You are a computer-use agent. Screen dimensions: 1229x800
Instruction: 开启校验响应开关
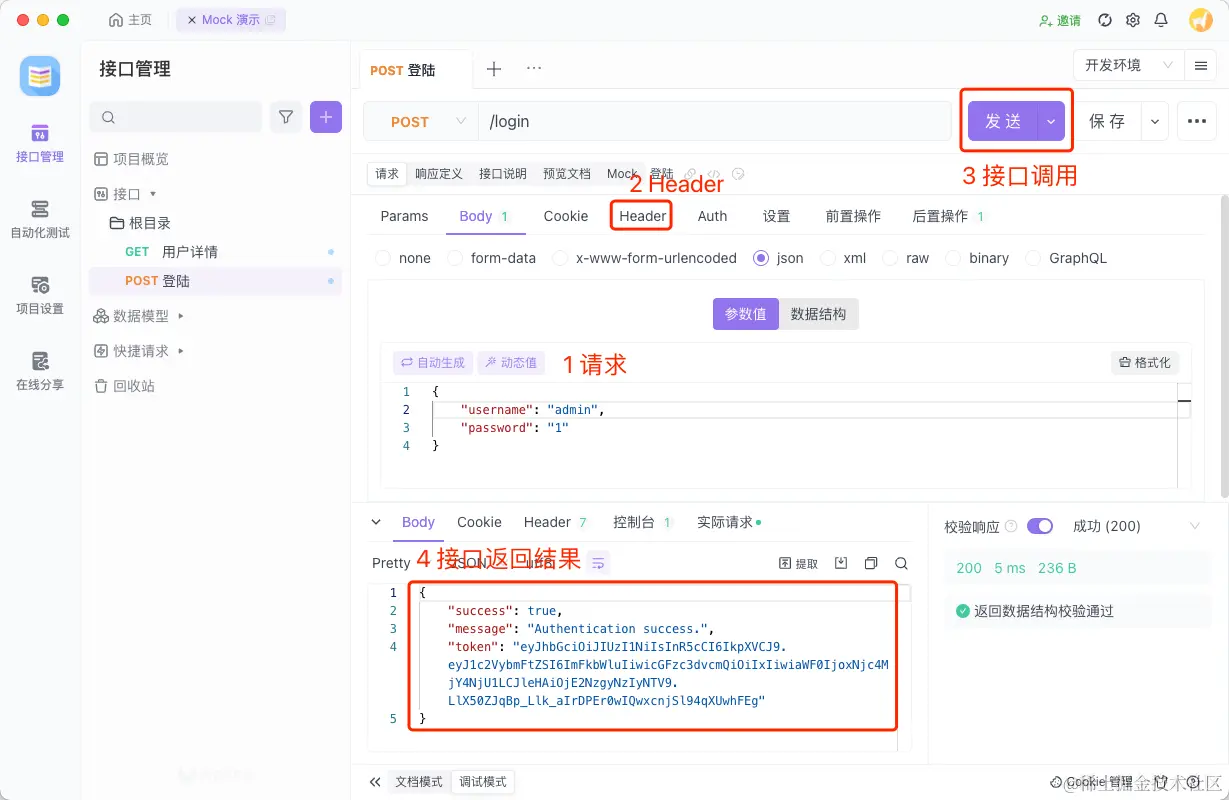coord(1040,525)
